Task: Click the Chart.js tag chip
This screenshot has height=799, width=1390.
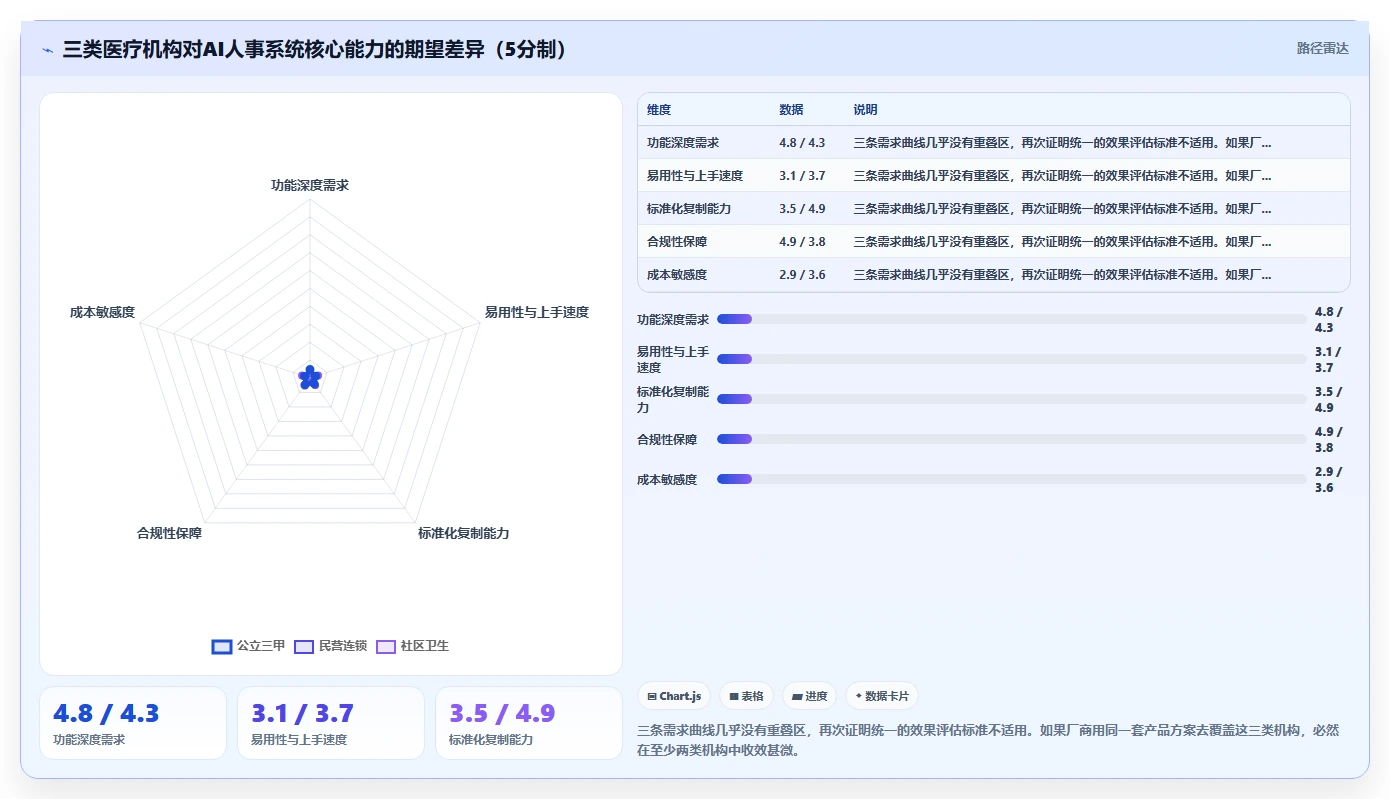Action: [x=674, y=696]
